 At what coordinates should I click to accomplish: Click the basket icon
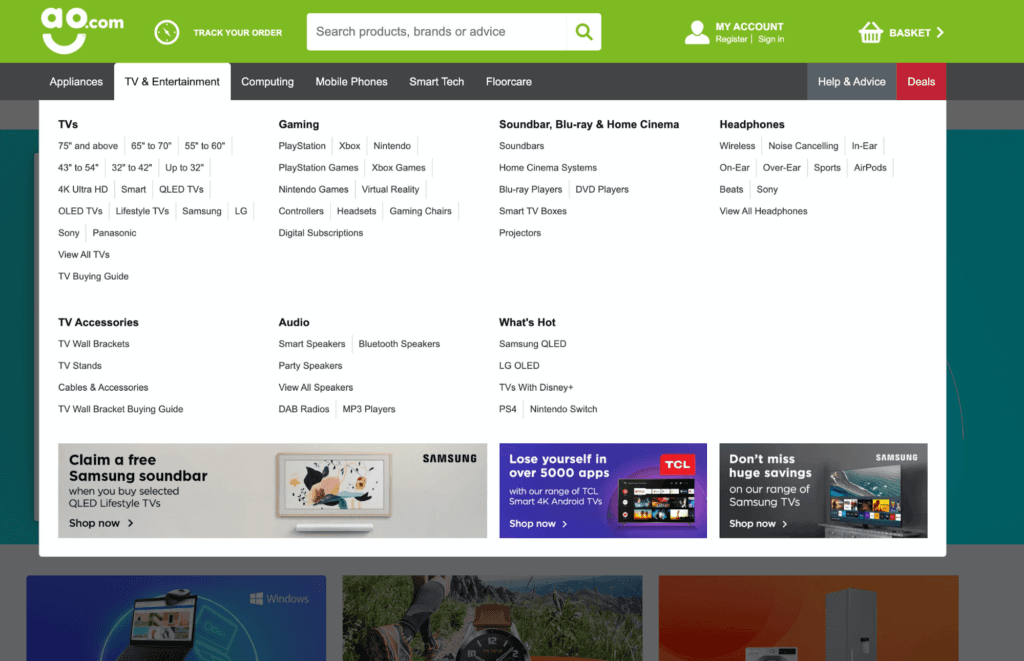coord(871,32)
